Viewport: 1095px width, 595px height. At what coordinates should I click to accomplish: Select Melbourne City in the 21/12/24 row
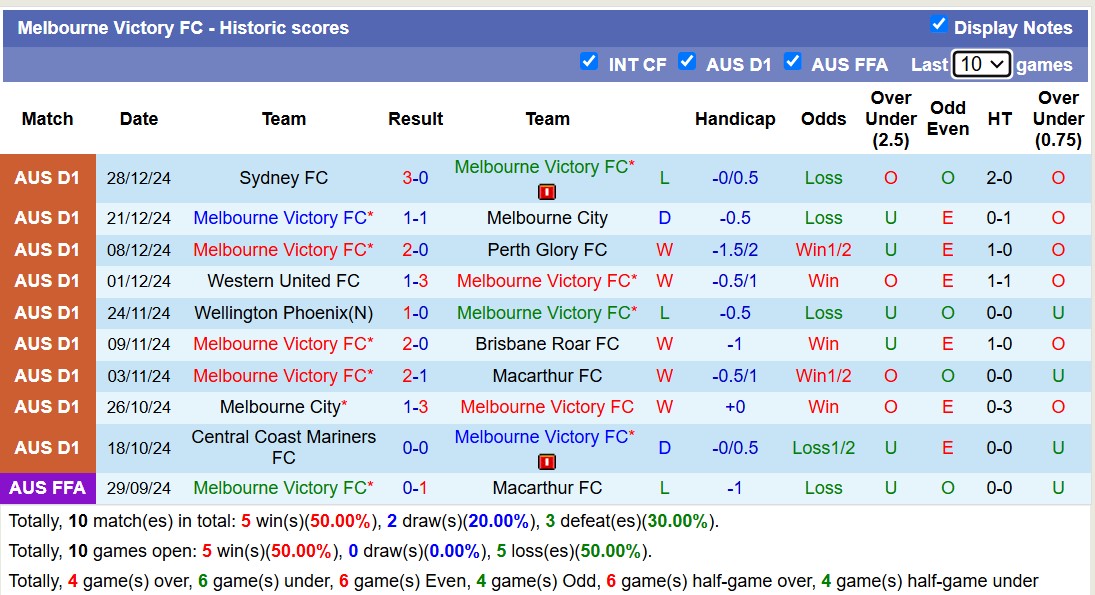[547, 218]
